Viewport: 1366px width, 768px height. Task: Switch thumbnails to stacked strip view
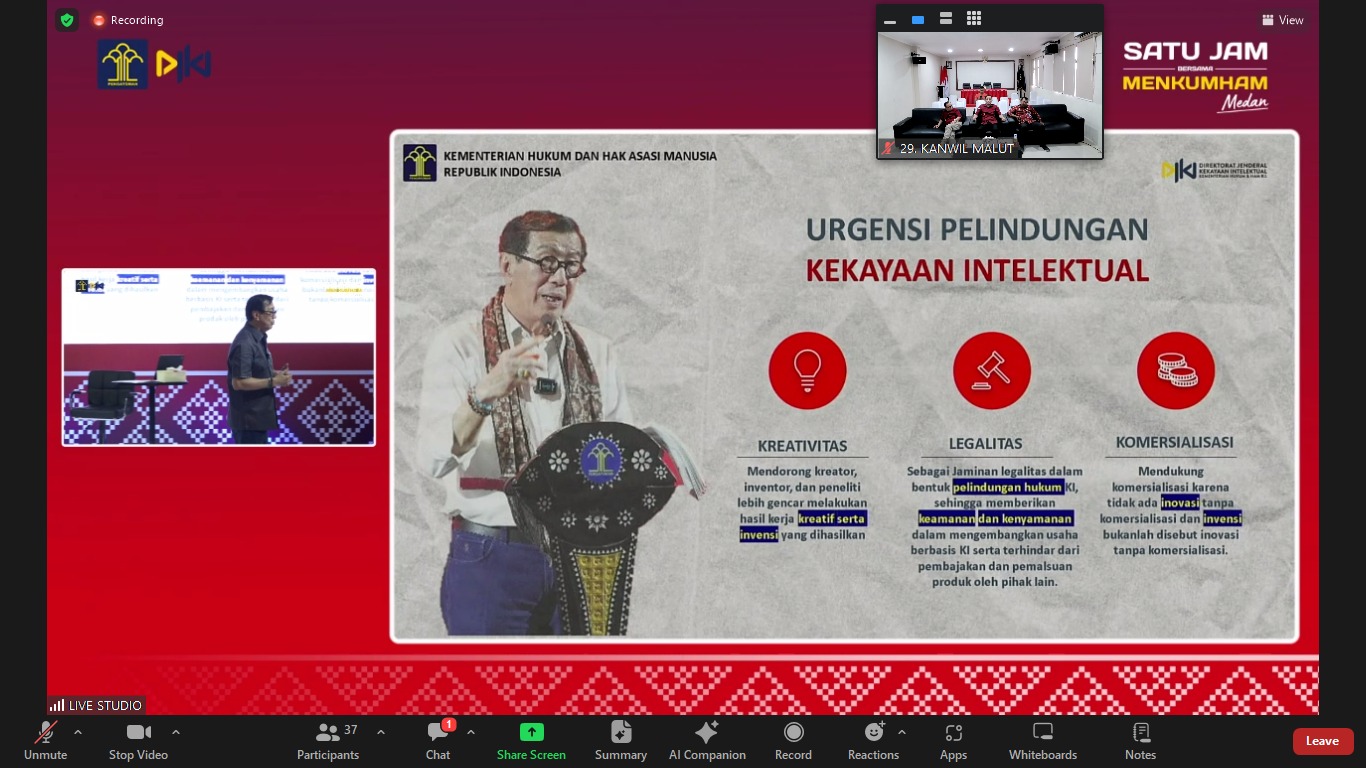(x=946, y=19)
